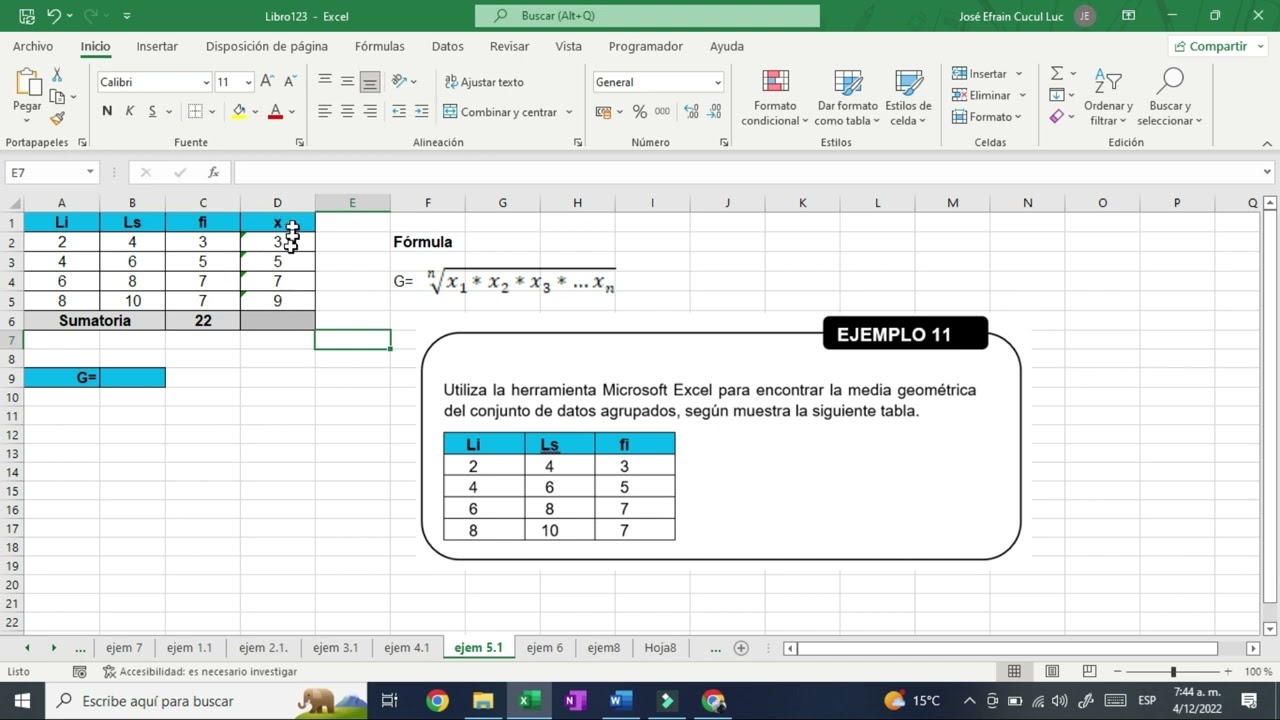Add a new sheet with the plus icon
Image resolution: width=1280 pixels, height=720 pixels.
coord(741,648)
